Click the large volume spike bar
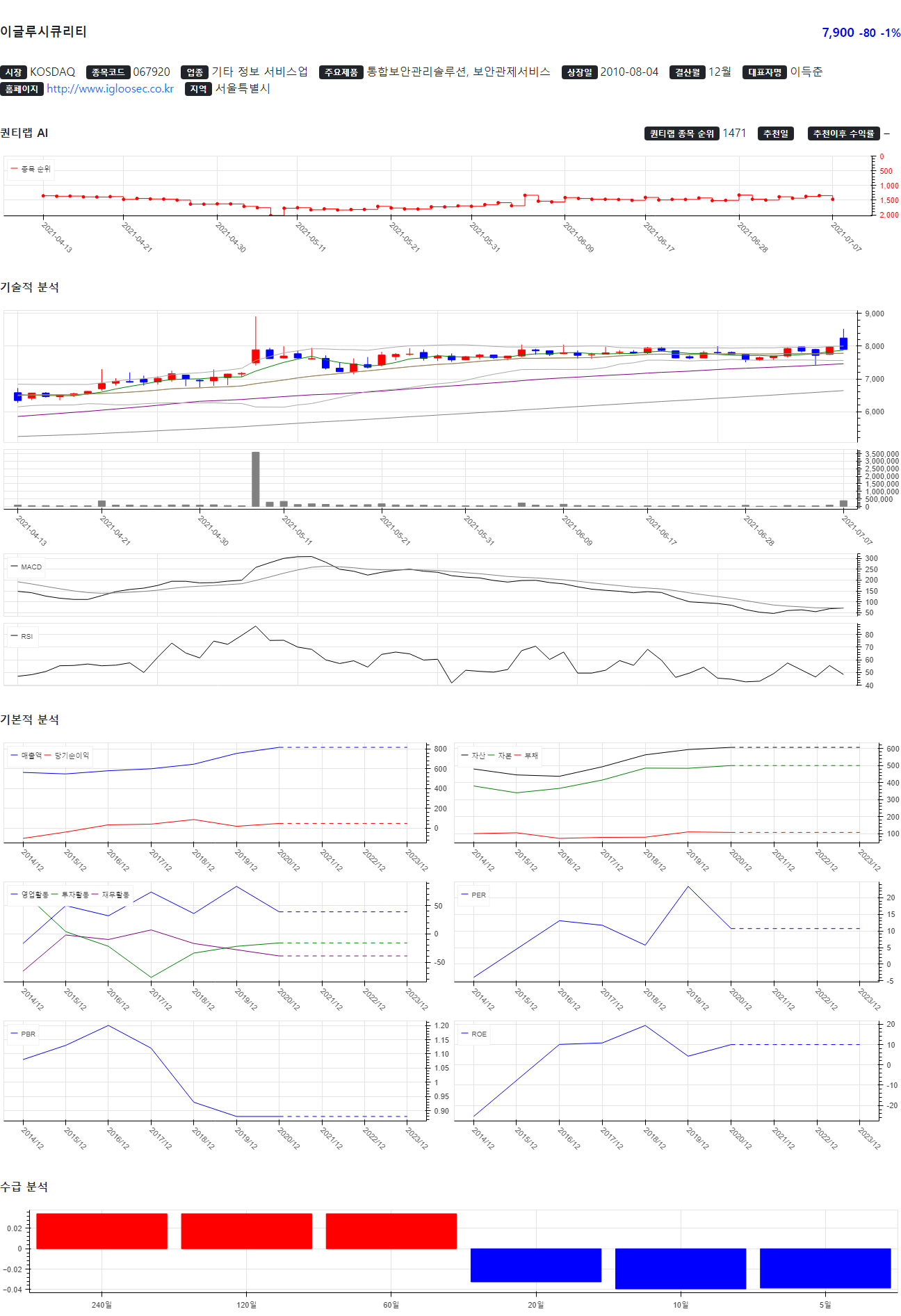The height and width of the screenshot is (1316, 901). pyautogui.click(x=256, y=479)
